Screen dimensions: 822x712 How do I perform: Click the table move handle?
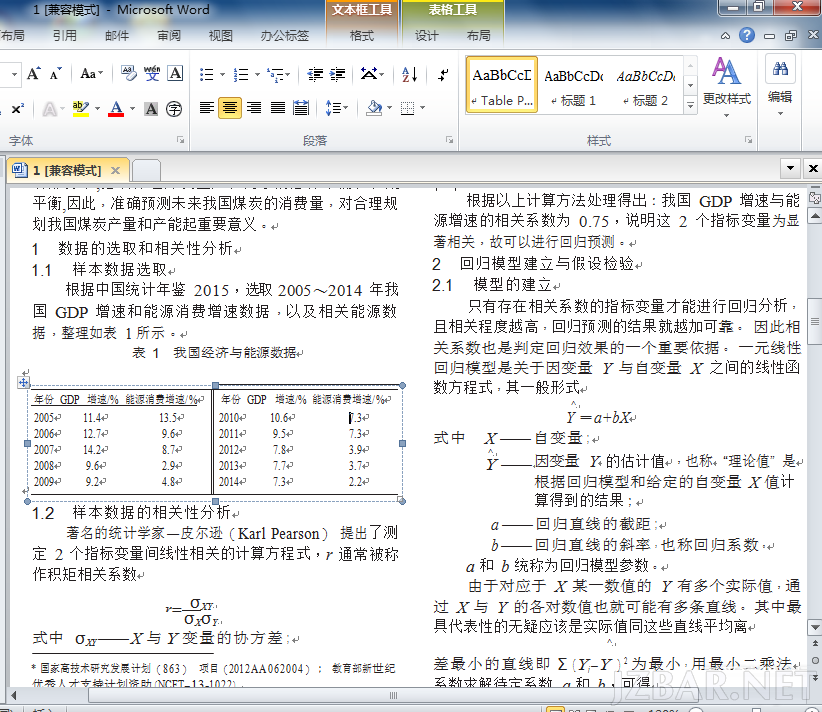[x=24, y=383]
